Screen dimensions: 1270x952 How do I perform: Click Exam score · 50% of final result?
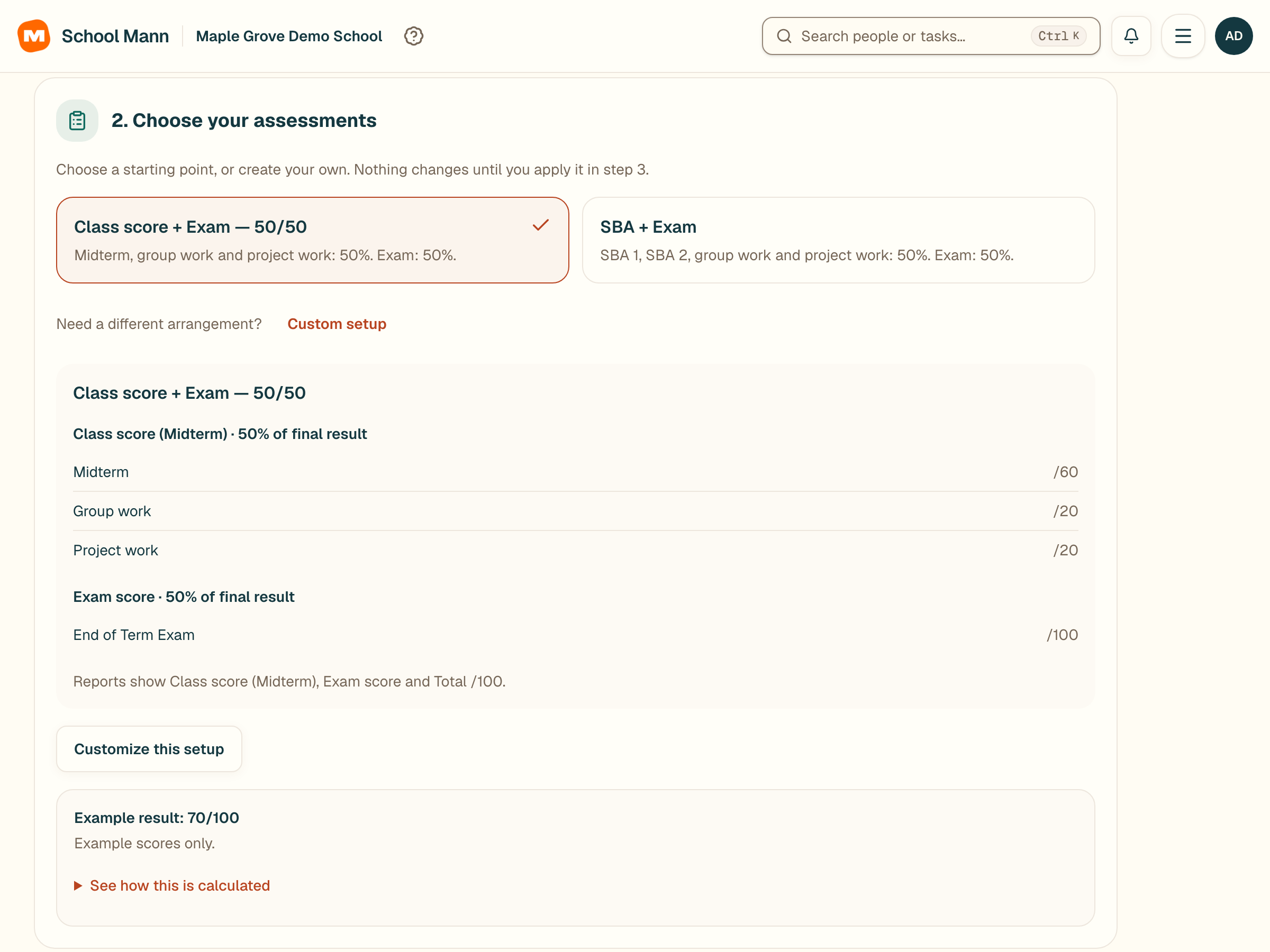(184, 597)
